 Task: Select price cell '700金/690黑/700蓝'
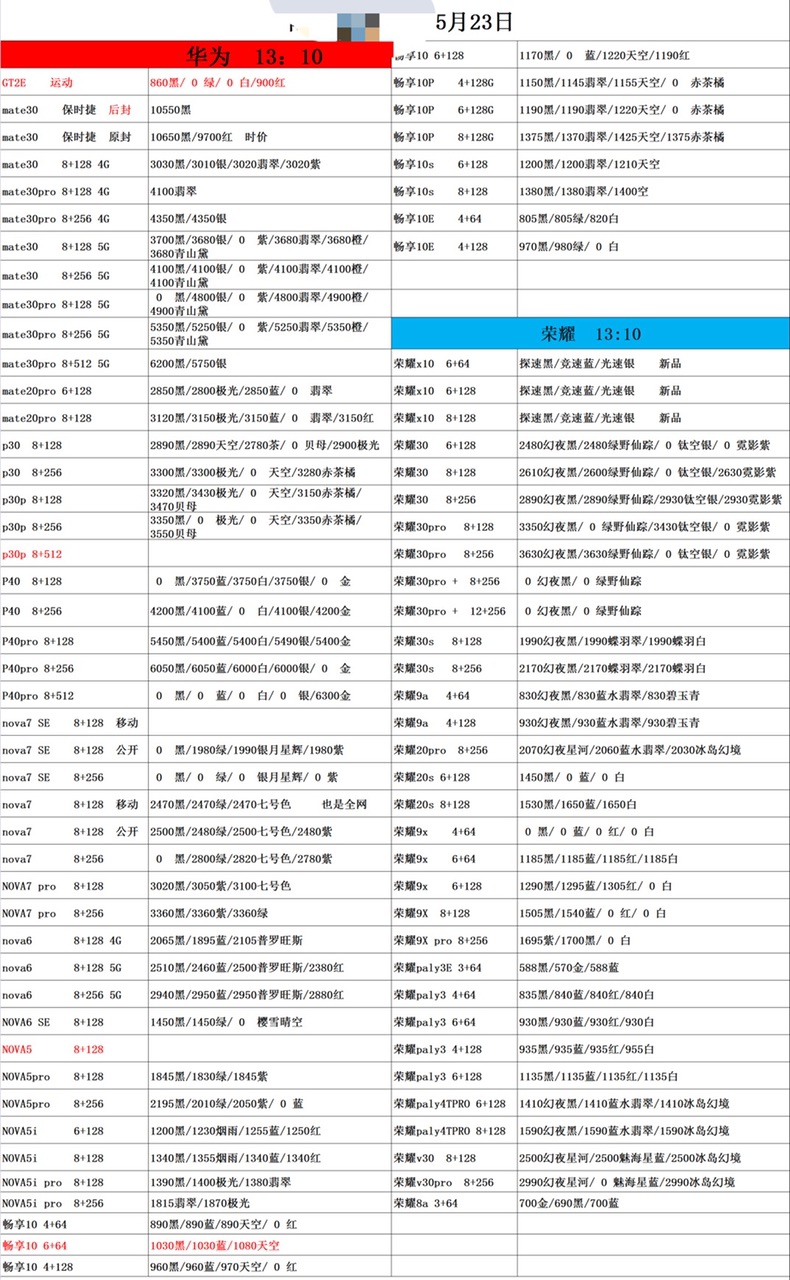pos(653,1203)
